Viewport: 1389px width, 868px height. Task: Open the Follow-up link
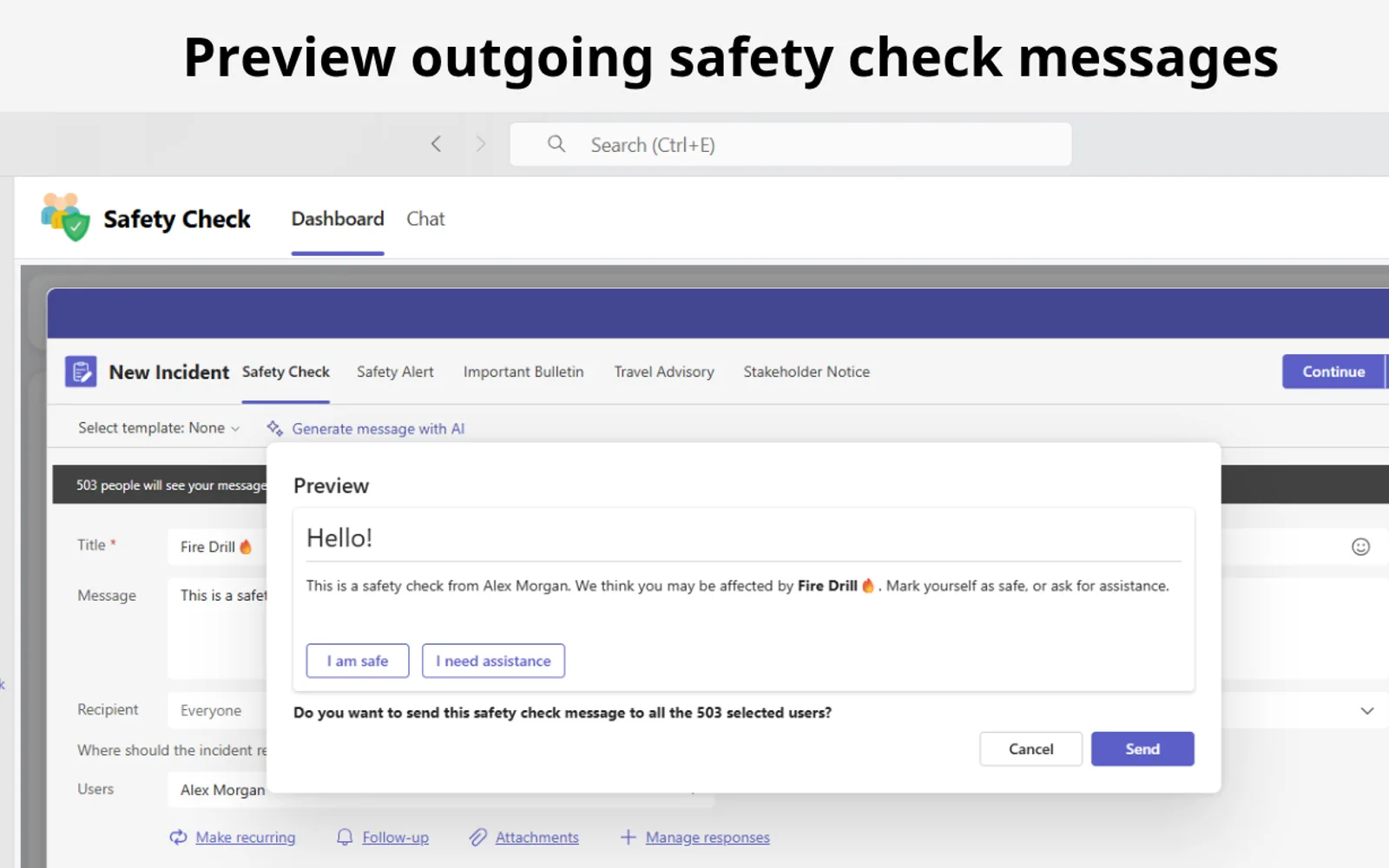point(395,838)
